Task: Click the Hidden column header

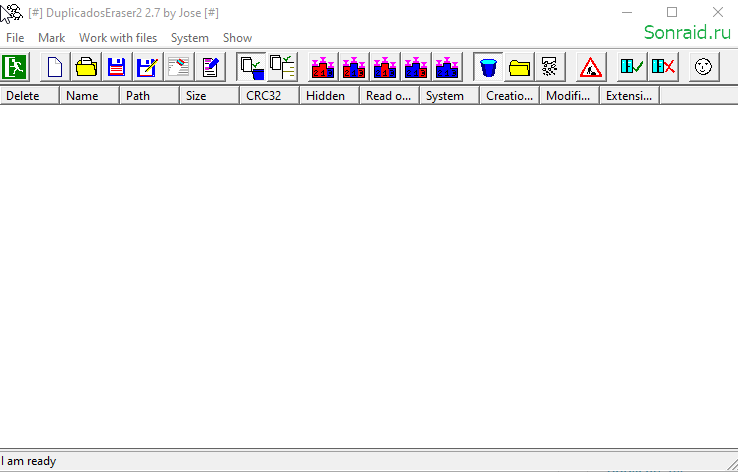Action: pyautogui.click(x=330, y=96)
